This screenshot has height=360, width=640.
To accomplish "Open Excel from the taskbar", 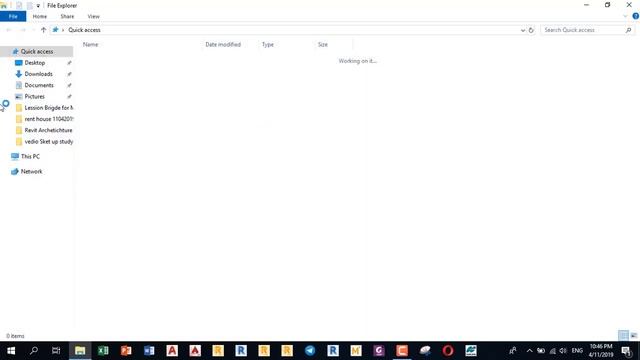I will 103,351.
